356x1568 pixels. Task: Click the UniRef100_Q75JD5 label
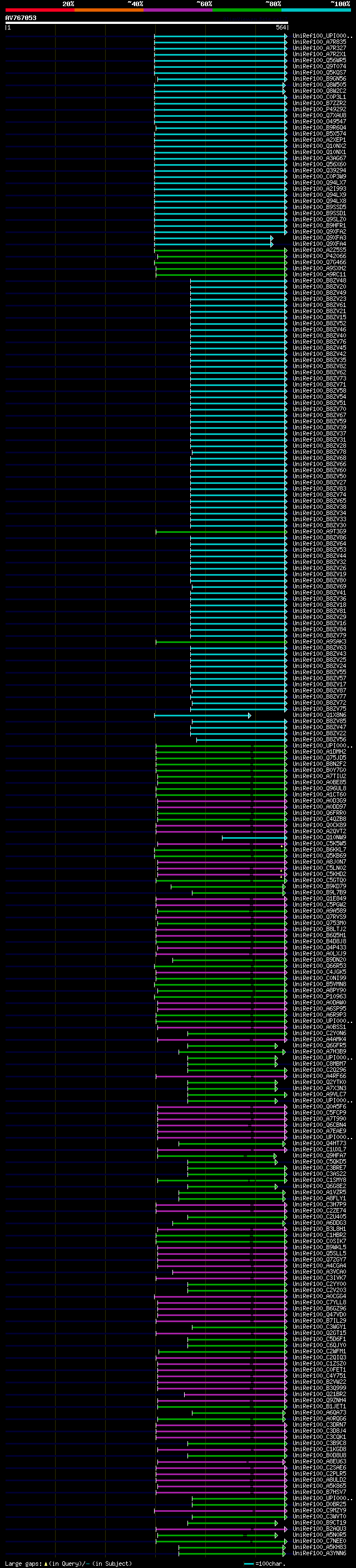coord(319,758)
